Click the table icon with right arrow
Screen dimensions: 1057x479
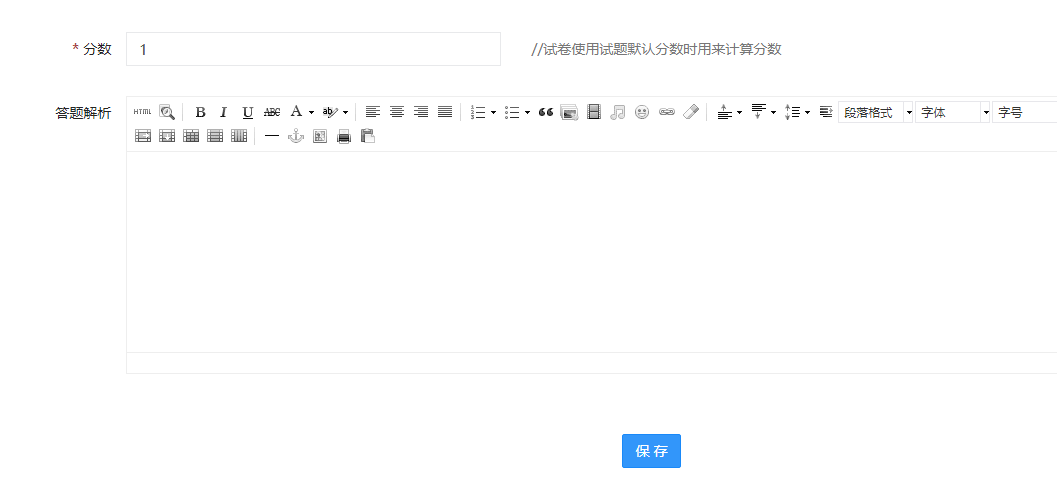click(x=143, y=136)
